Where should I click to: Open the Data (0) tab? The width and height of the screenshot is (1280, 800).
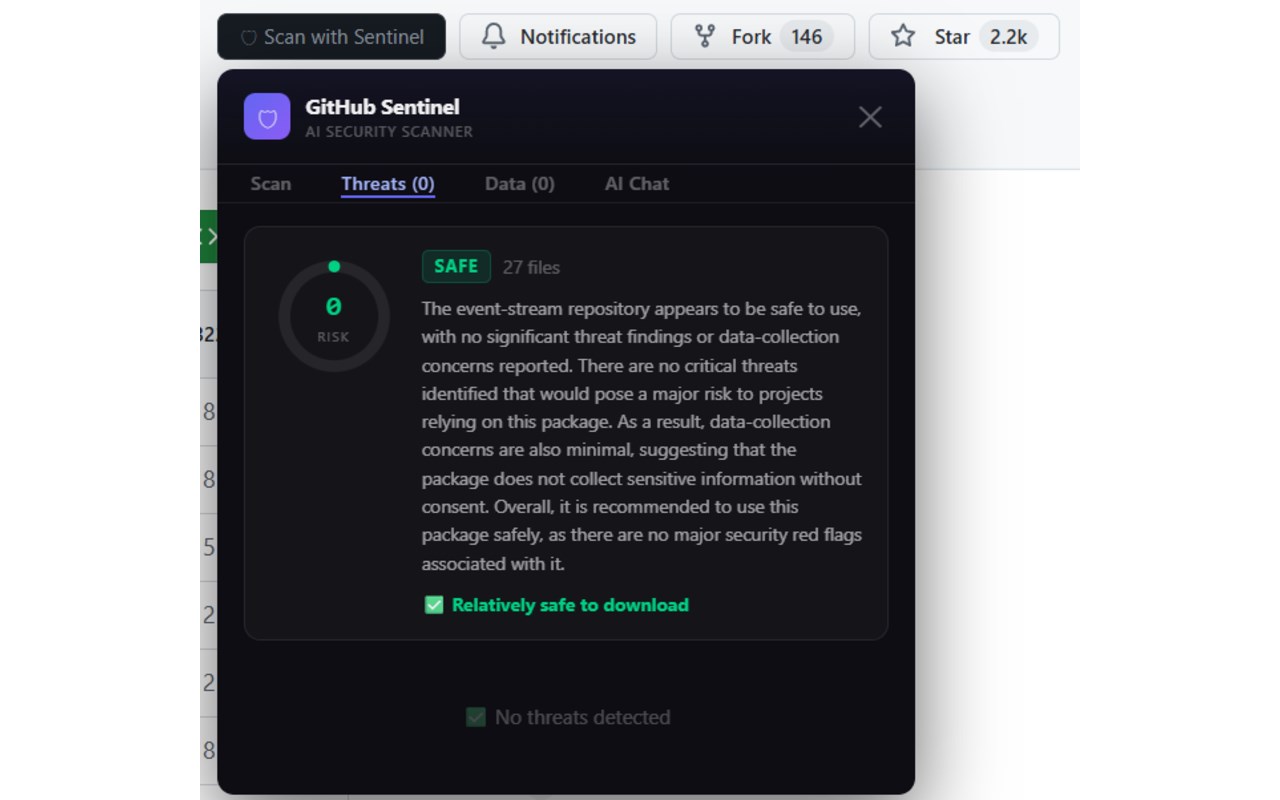(520, 184)
